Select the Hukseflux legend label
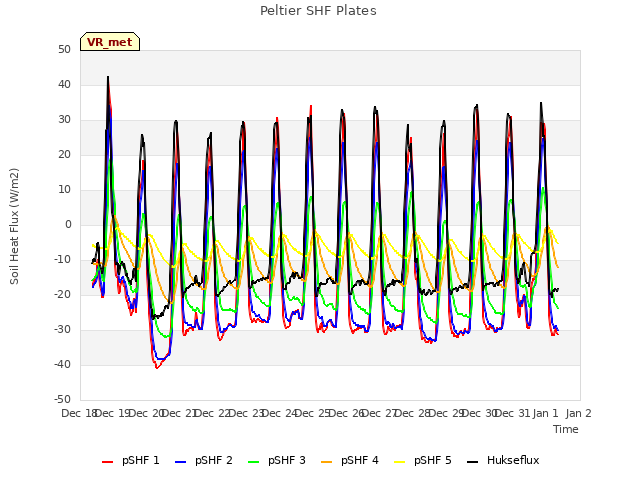This screenshot has height=480, width=640. [513, 460]
